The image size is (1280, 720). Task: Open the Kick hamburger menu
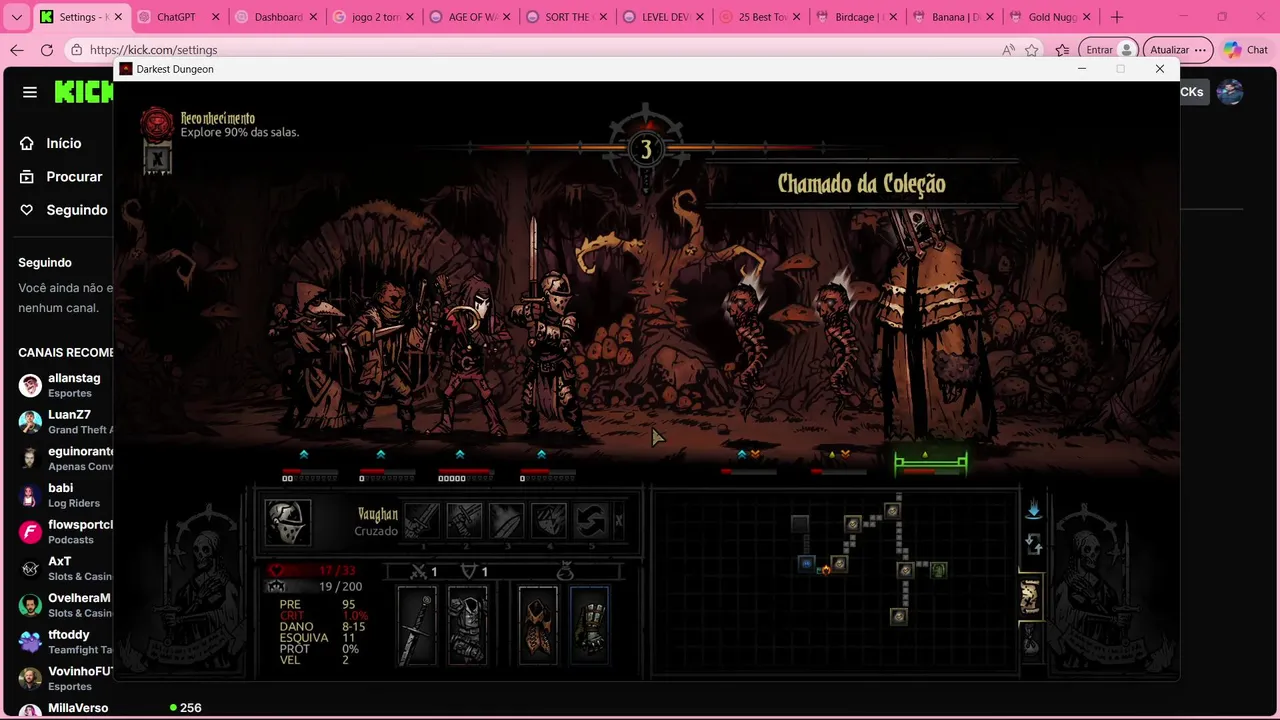30,92
